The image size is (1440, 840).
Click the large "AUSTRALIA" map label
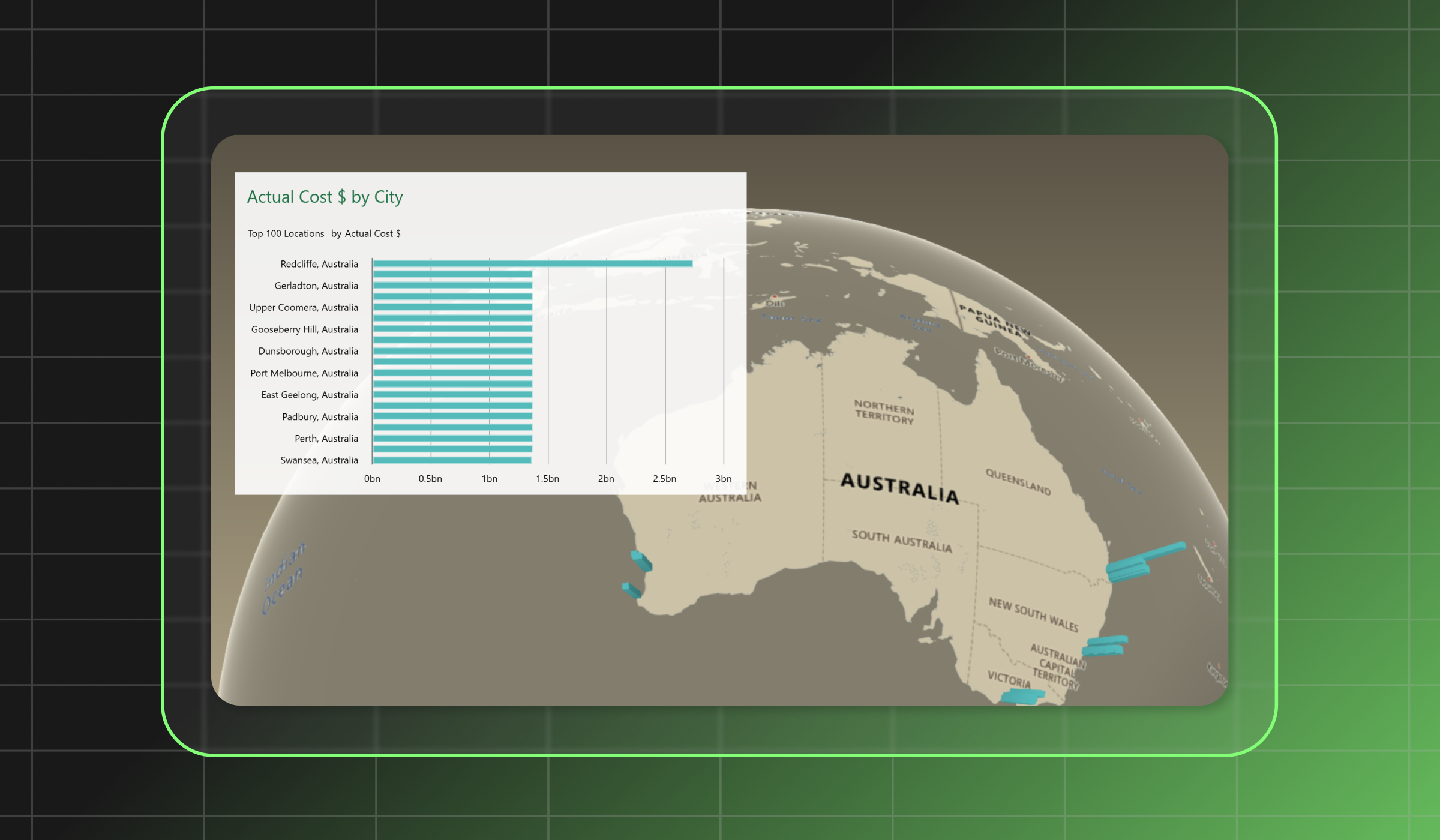point(899,488)
